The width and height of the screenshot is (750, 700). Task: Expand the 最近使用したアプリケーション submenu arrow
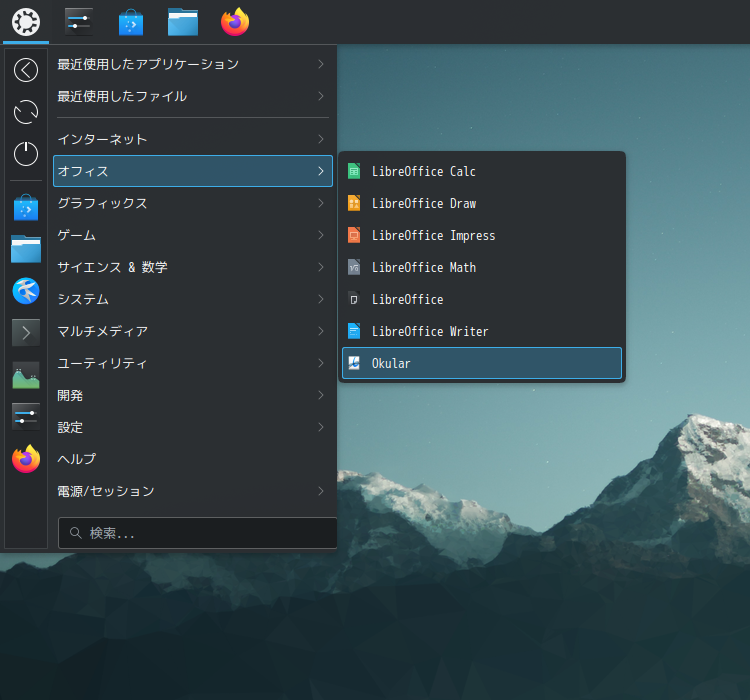click(321, 64)
